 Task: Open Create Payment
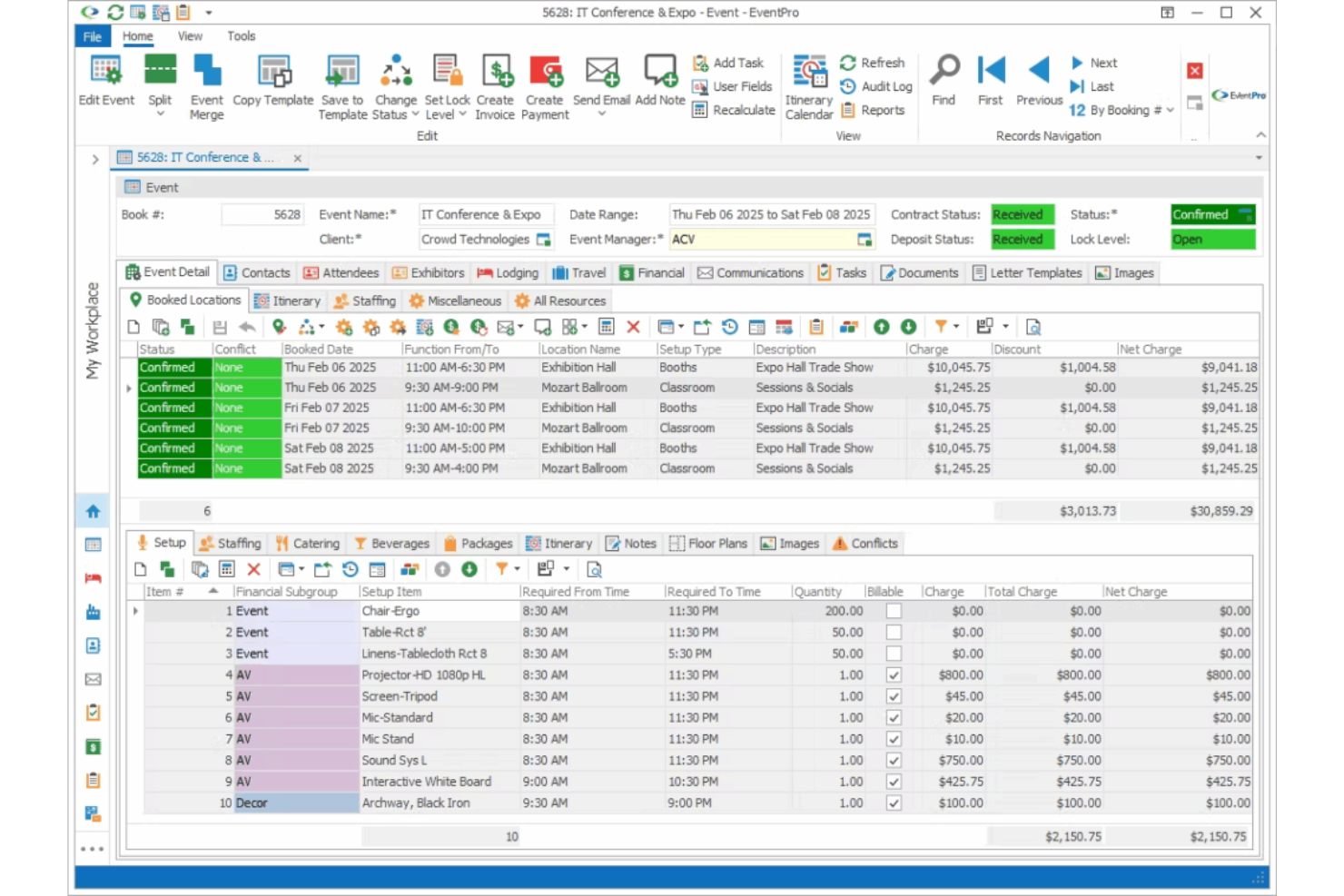point(545,87)
